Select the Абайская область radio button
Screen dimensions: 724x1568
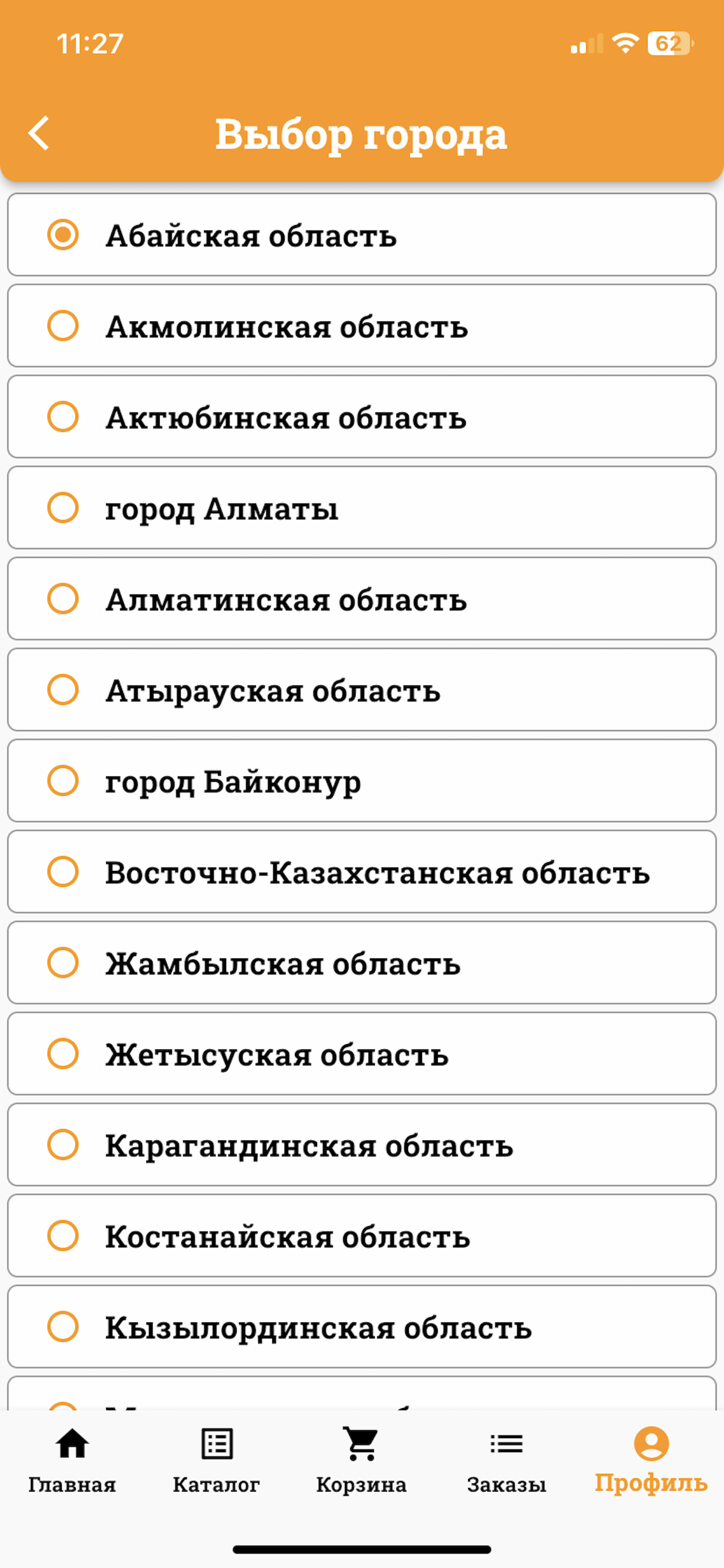coord(64,235)
